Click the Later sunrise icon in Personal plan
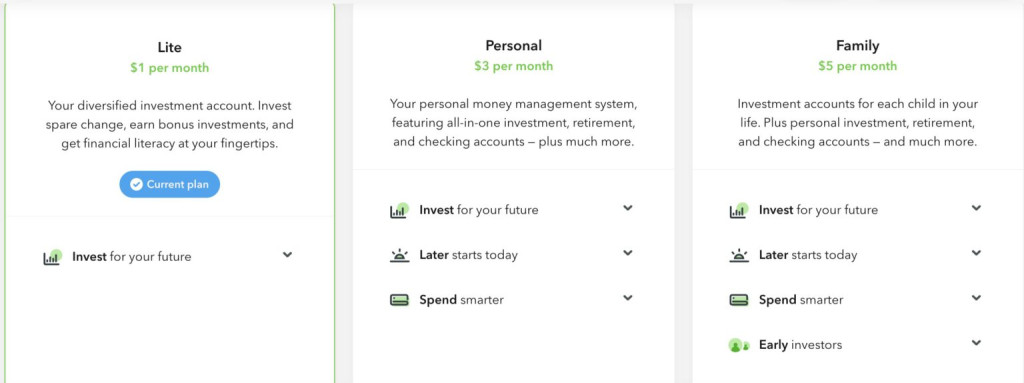1024x383 pixels. (x=399, y=255)
